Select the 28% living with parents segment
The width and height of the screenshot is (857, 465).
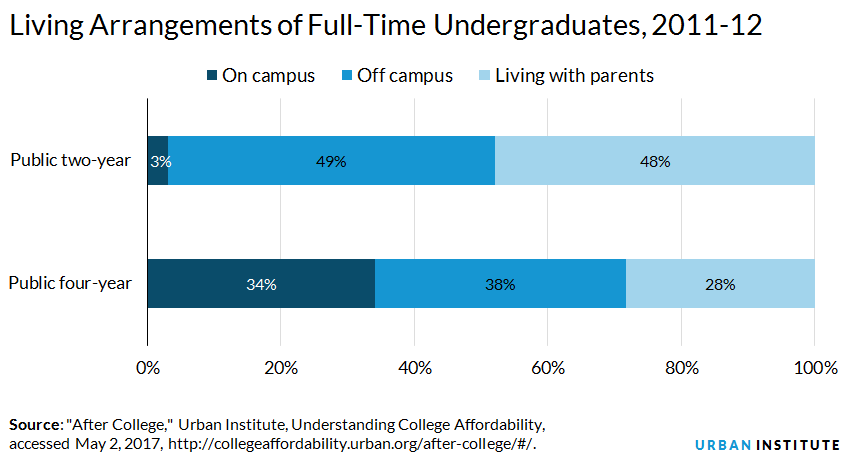720,284
